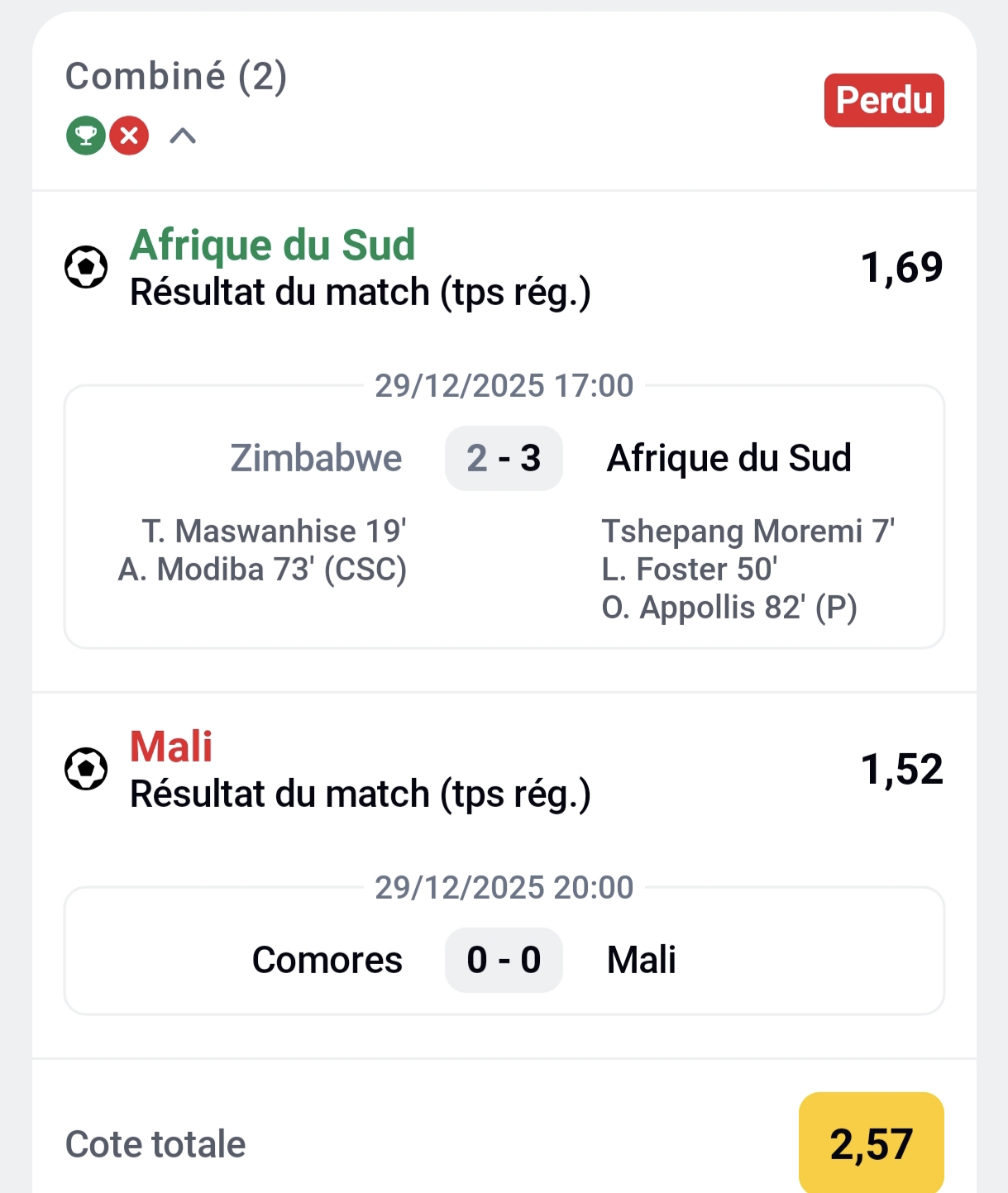Viewport: 1008px width, 1193px height.
Task: Click the yellow 2,57 total odds badge
Action: 871,1144
